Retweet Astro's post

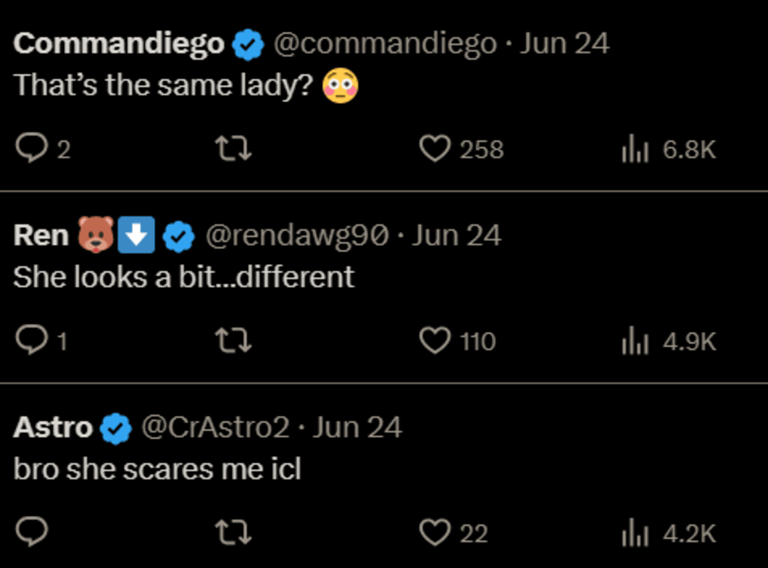click(234, 533)
